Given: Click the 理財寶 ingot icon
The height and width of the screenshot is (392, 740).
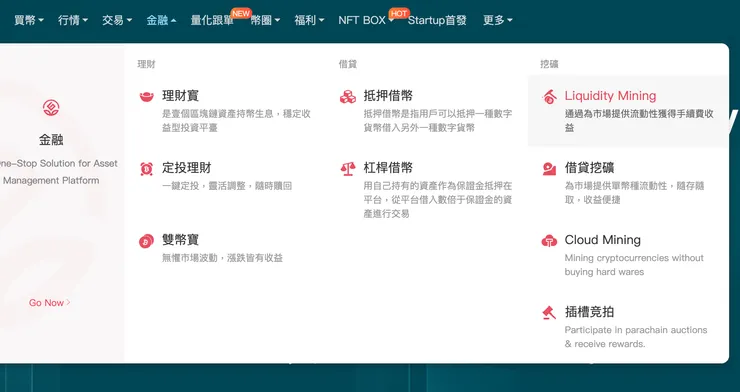Looking at the screenshot, I should (146, 97).
